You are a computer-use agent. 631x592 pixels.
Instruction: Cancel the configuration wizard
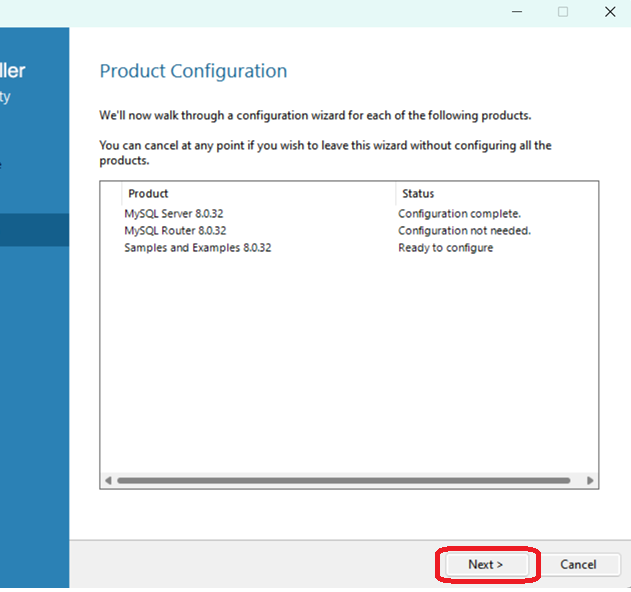(578, 564)
